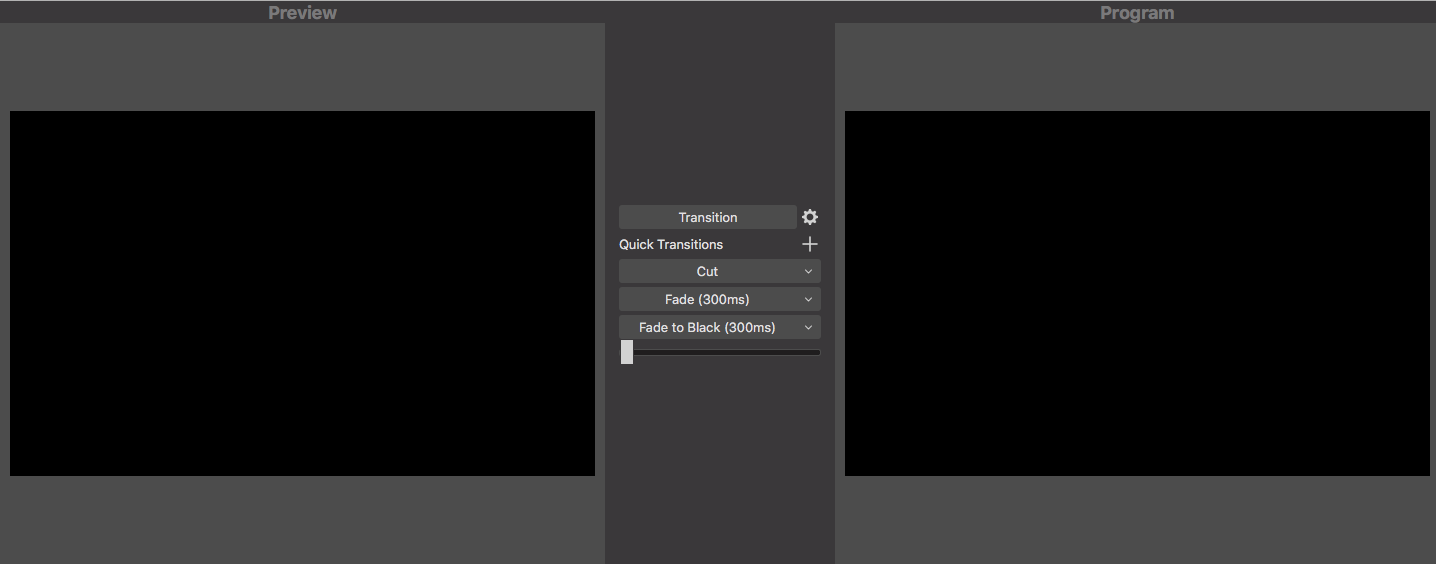This screenshot has width=1436, height=564.
Task: Expand the Fade to Black dropdown arrow
Action: [x=809, y=327]
